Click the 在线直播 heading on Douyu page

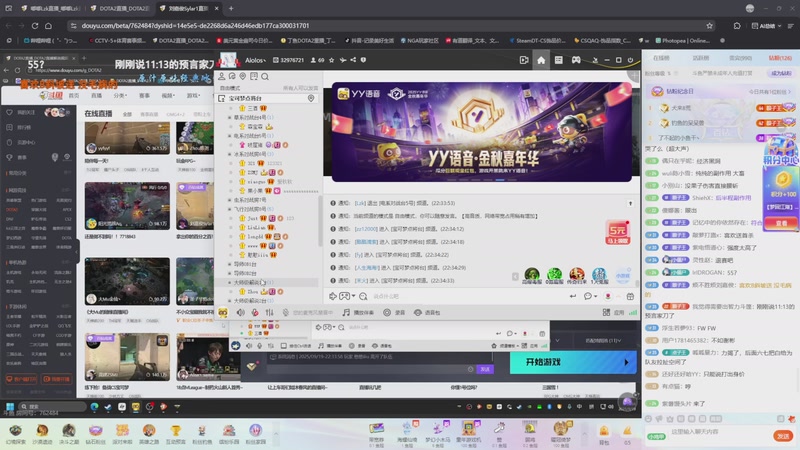(x=98, y=114)
